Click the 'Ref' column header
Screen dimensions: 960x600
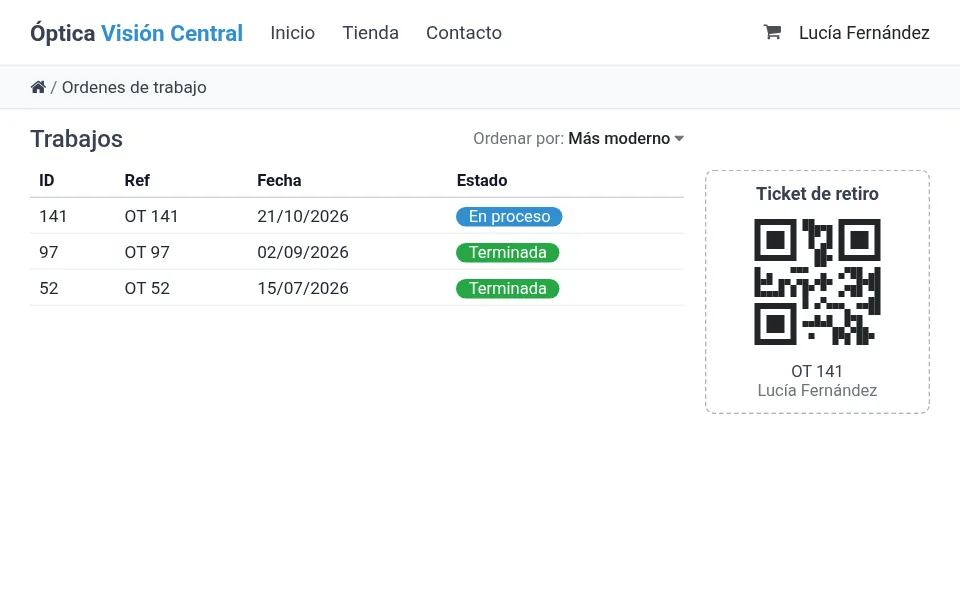[137, 181]
